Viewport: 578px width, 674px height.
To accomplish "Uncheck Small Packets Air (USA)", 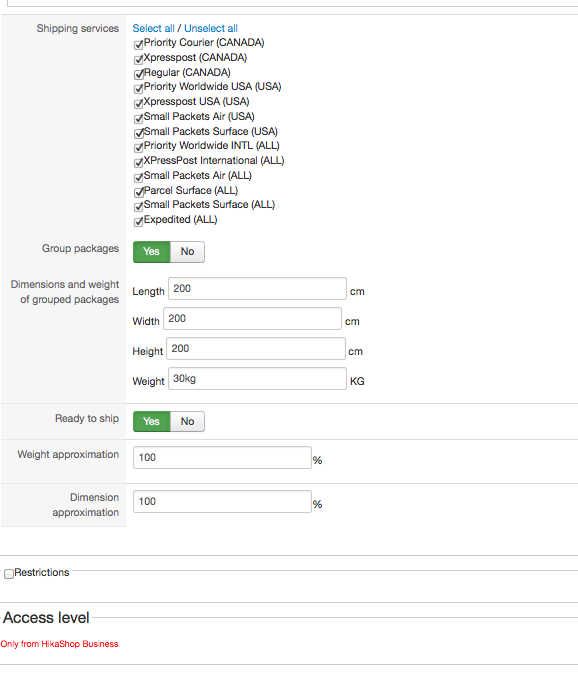I will coord(138,118).
